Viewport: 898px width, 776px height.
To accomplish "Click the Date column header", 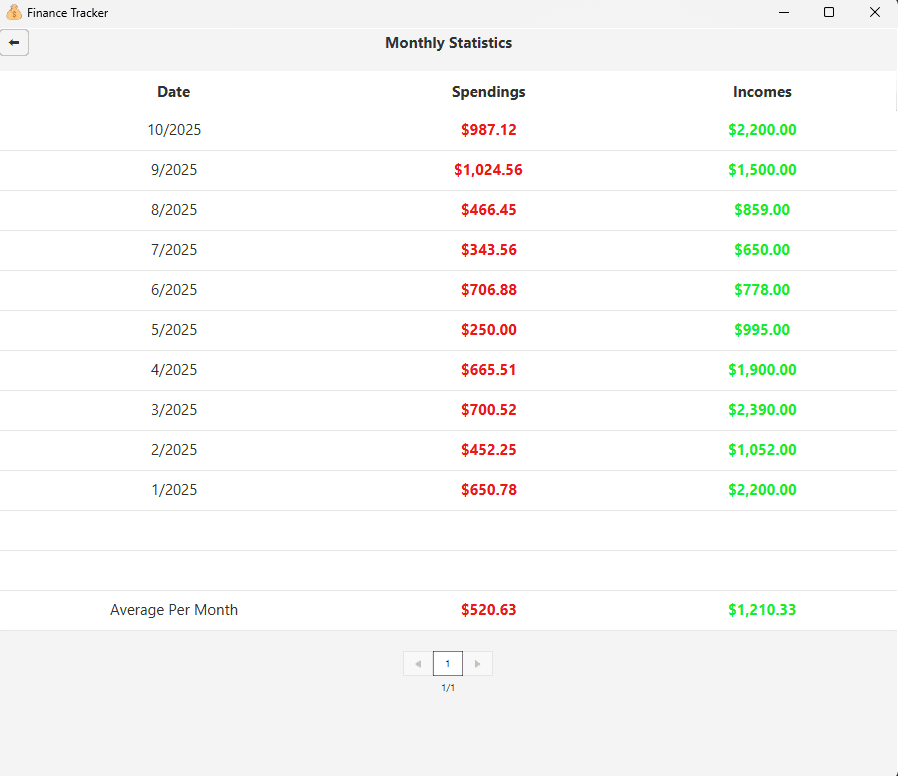I will [x=173, y=92].
